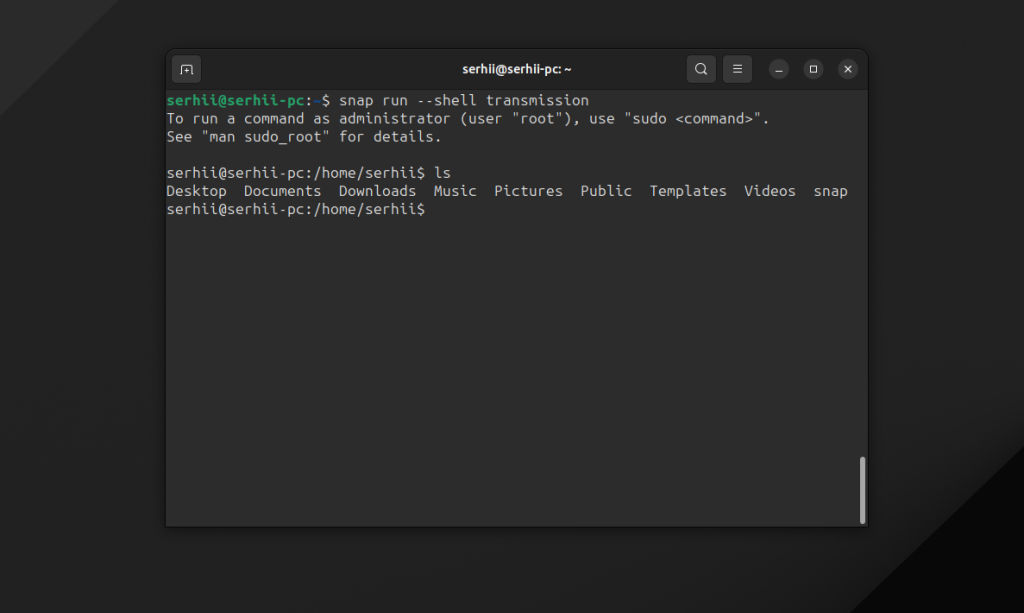The image size is (1024, 613).
Task: Maximize the terminal window
Action: click(x=813, y=69)
